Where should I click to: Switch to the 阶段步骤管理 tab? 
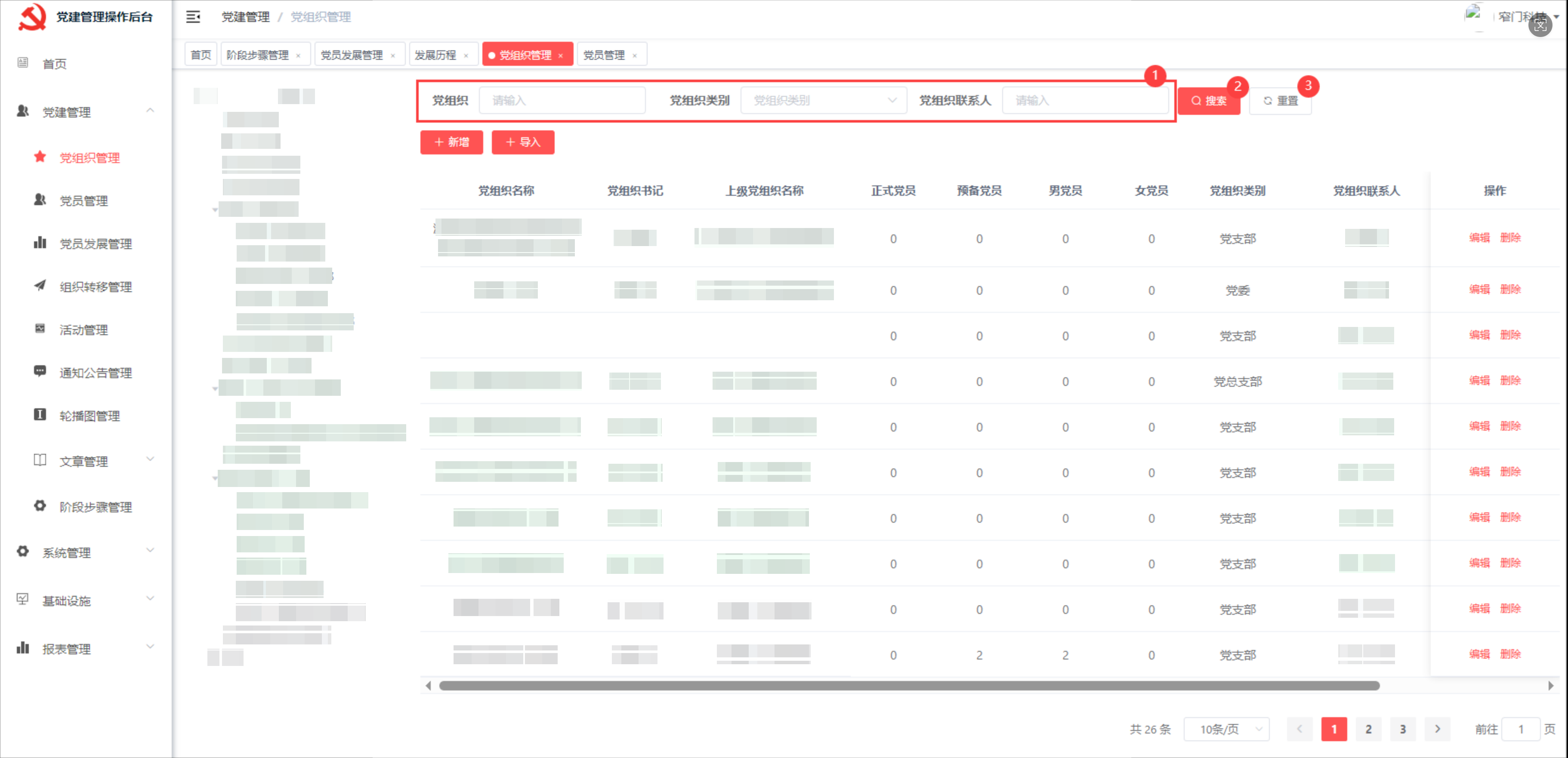coord(258,55)
